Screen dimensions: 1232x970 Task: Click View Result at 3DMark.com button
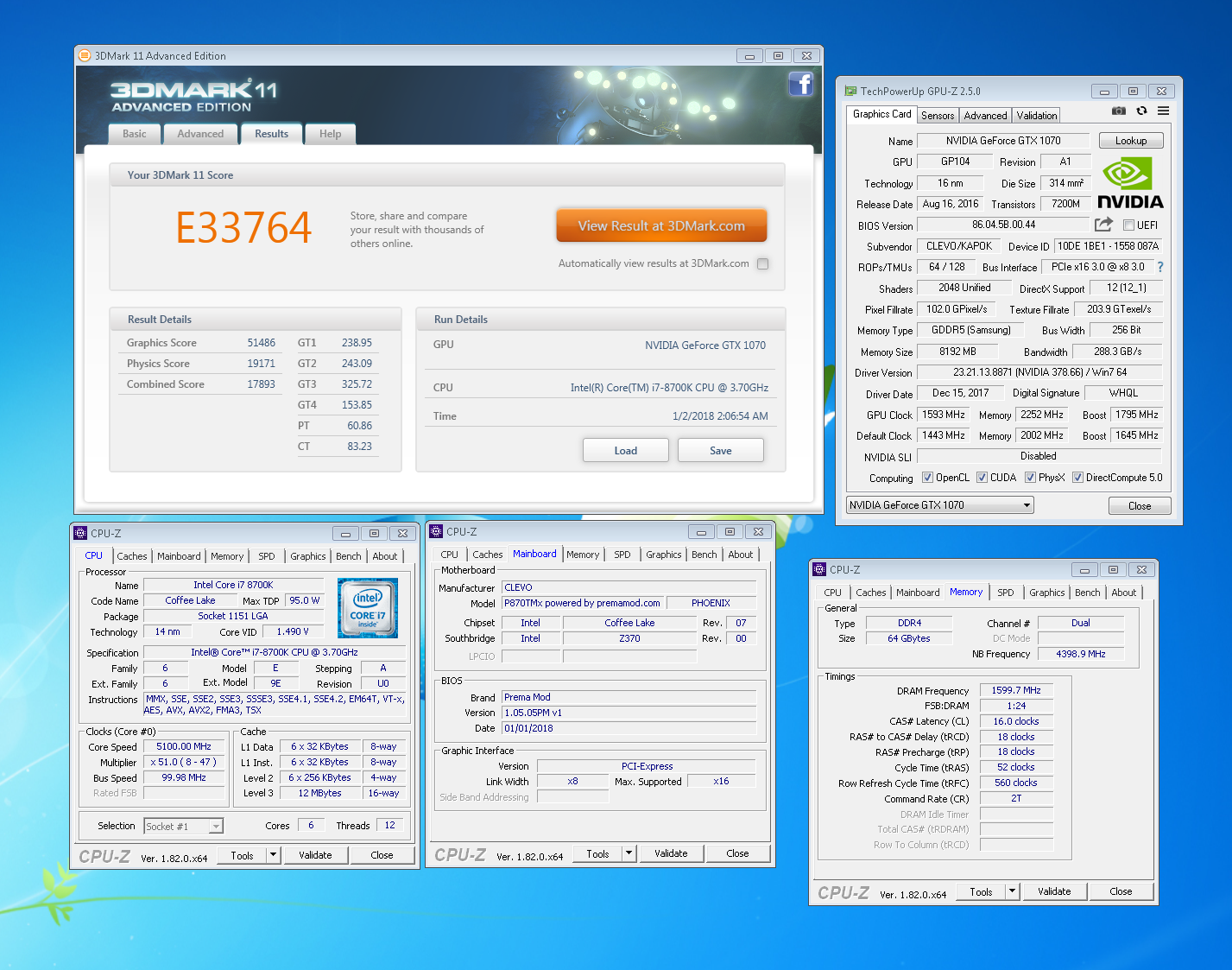661,225
